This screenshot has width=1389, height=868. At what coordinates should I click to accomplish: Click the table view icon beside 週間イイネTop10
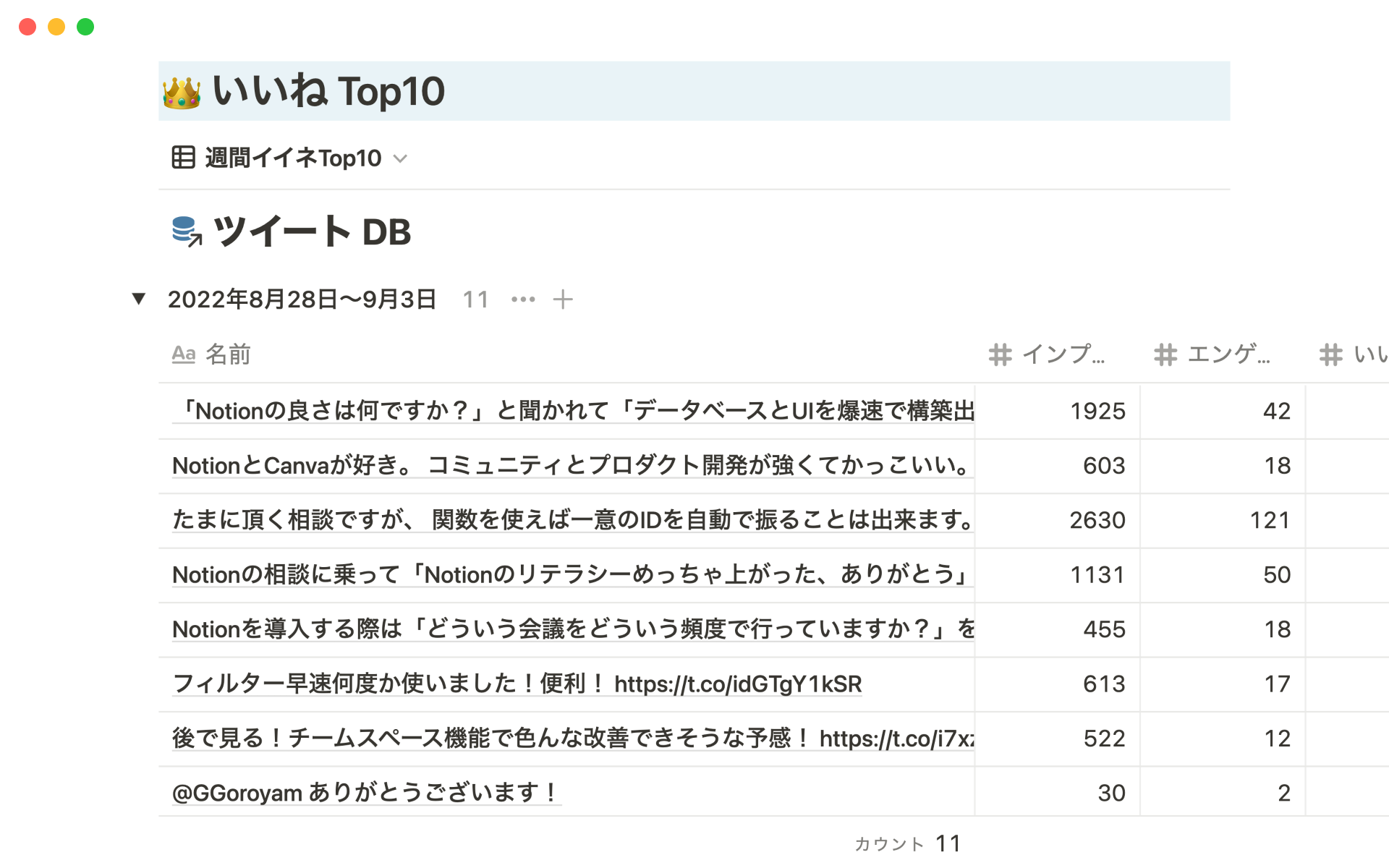pos(183,157)
